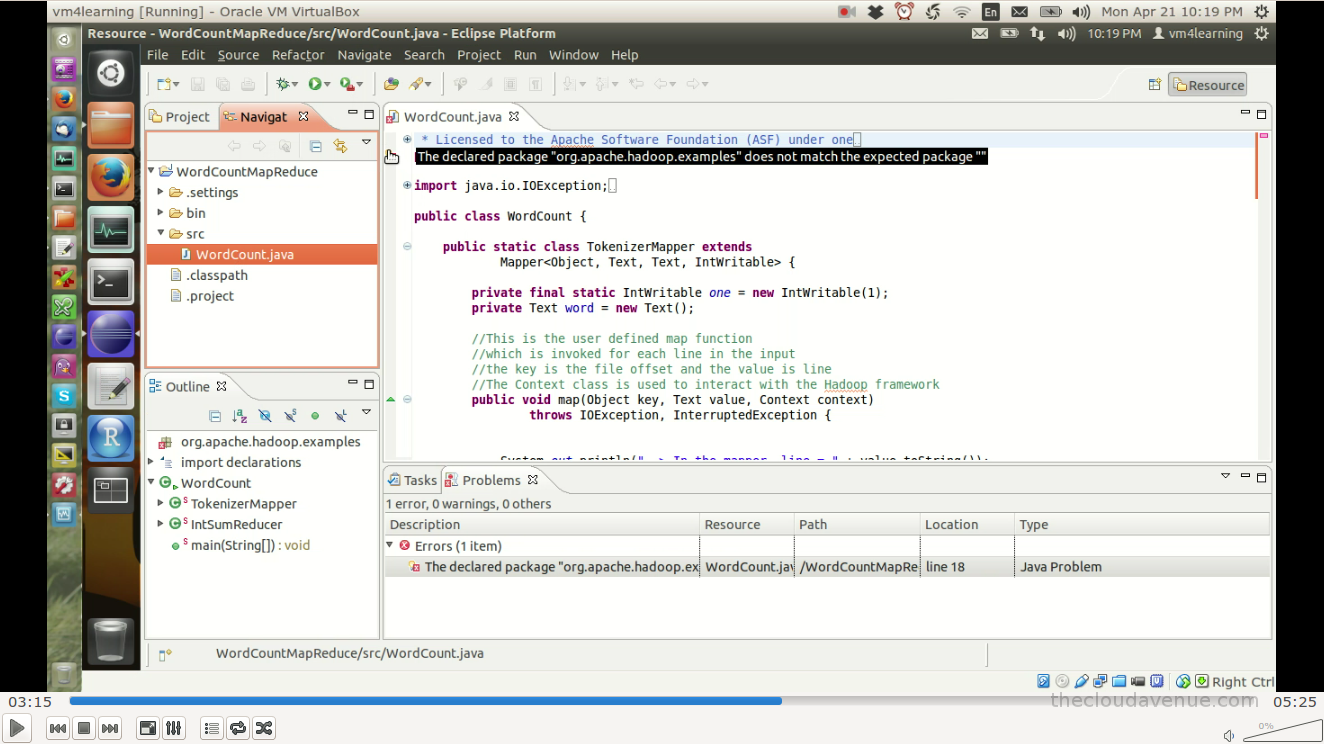This screenshot has height=744, width=1324.
Task: Collapse the src folder
Action: pos(160,233)
